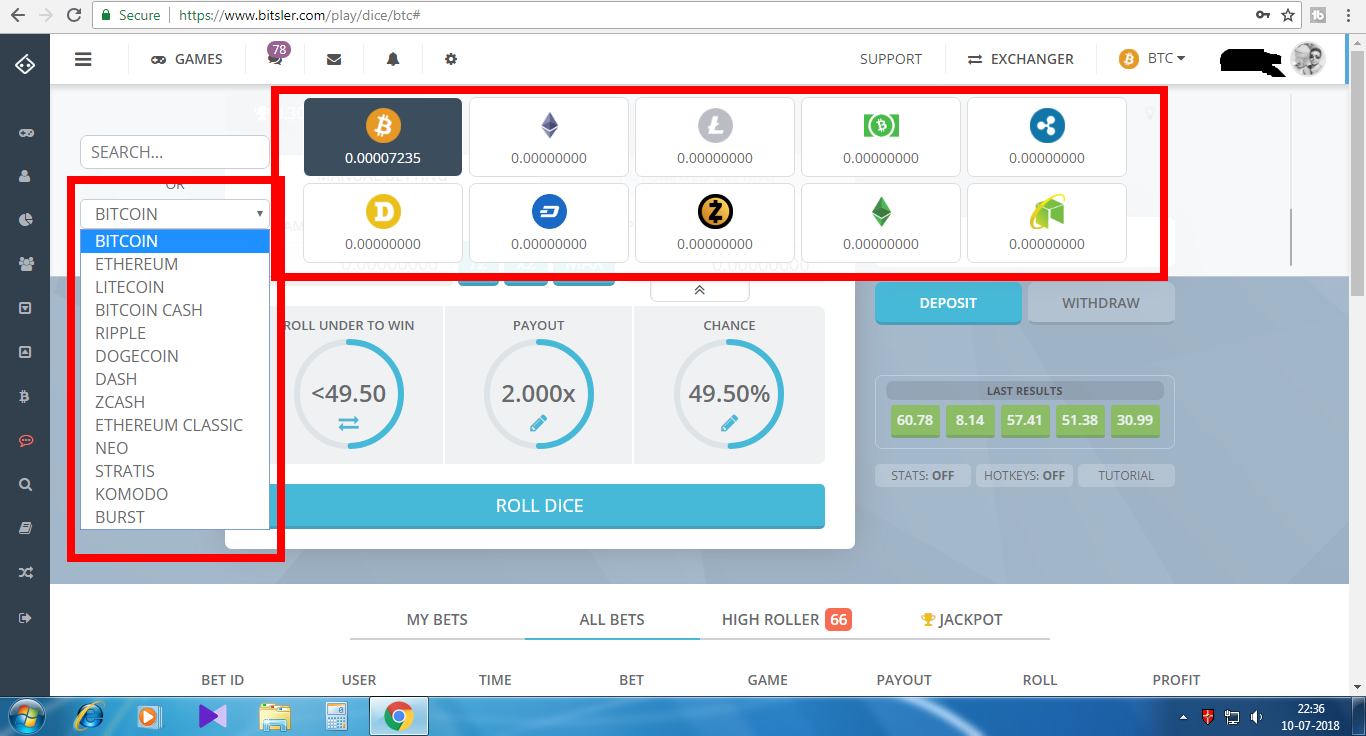Click the user avatar in top right
This screenshot has width=1366, height=736.
[1307, 59]
